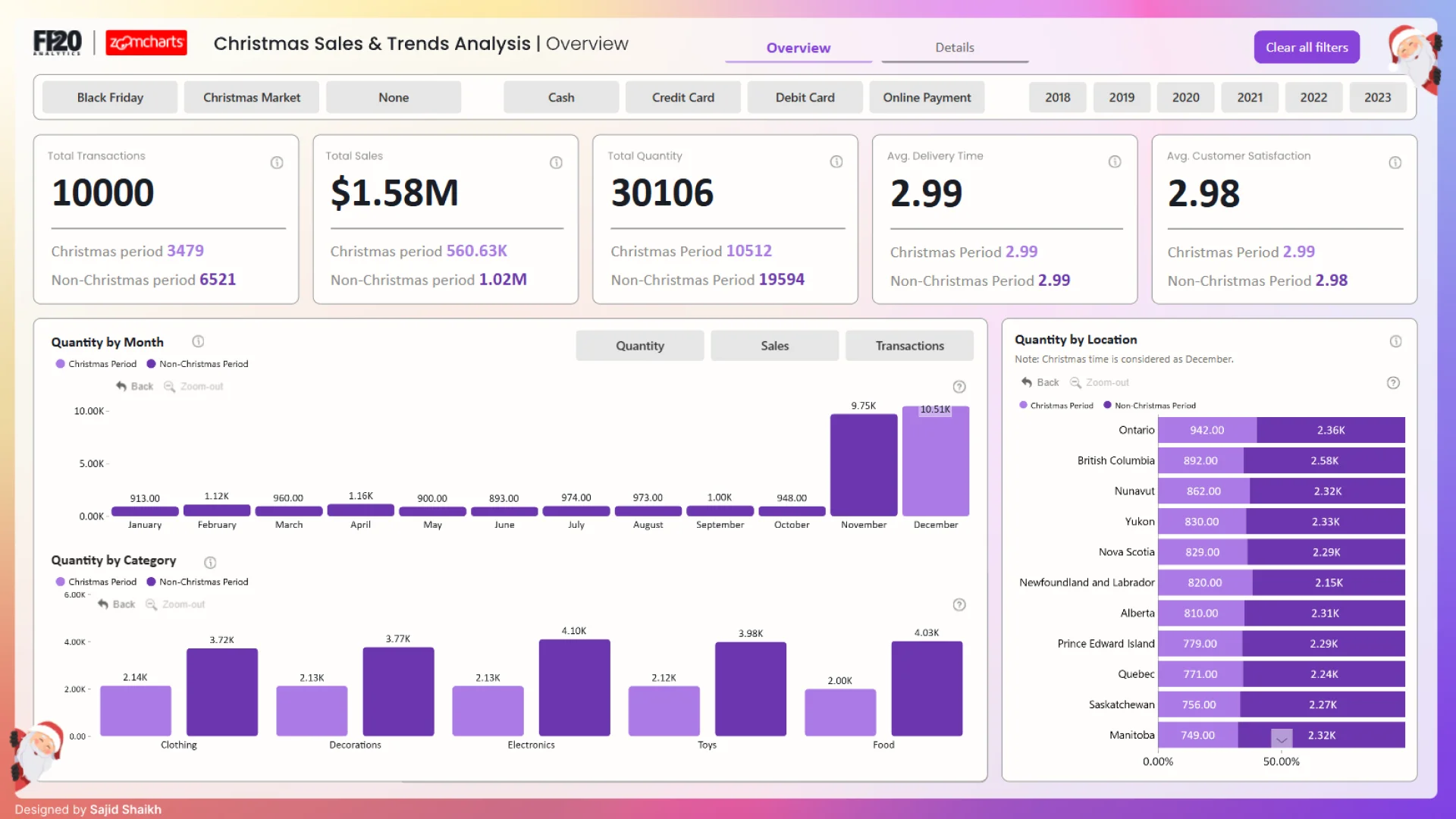Toggle Online Payment filter
This screenshot has height=819, width=1456.
[927, 97]
